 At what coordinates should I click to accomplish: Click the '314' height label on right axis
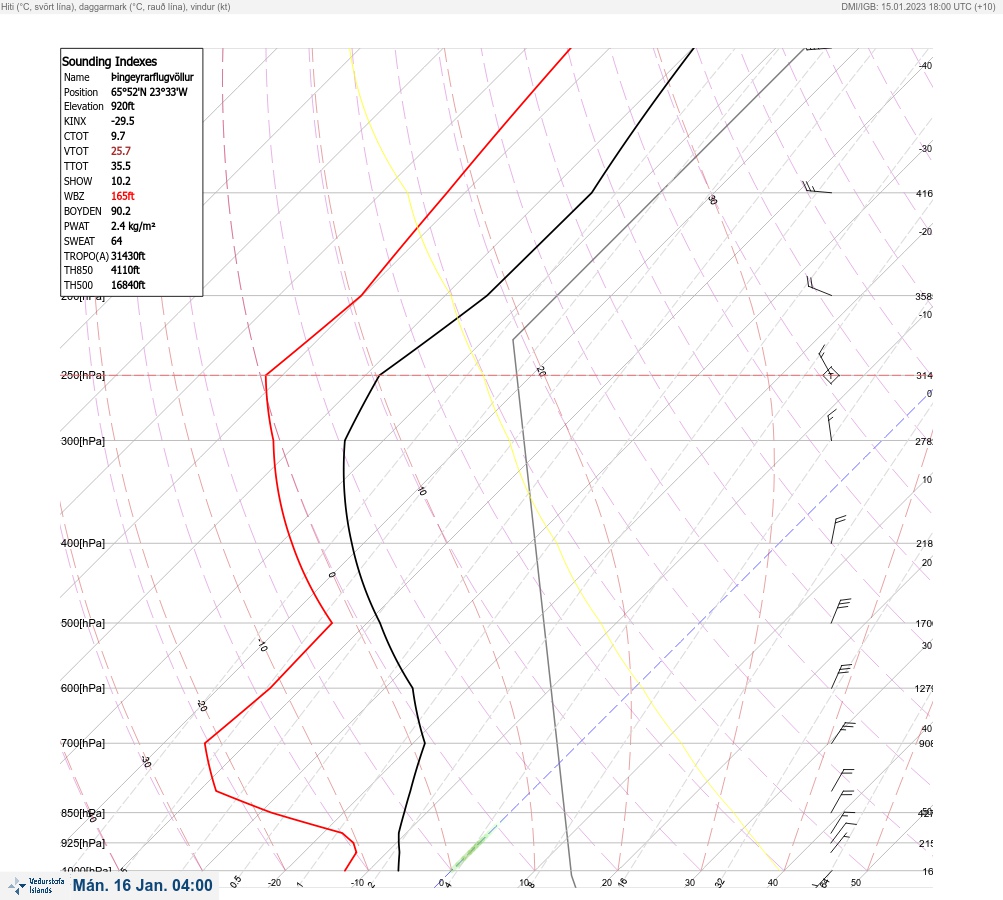[924, 375]
